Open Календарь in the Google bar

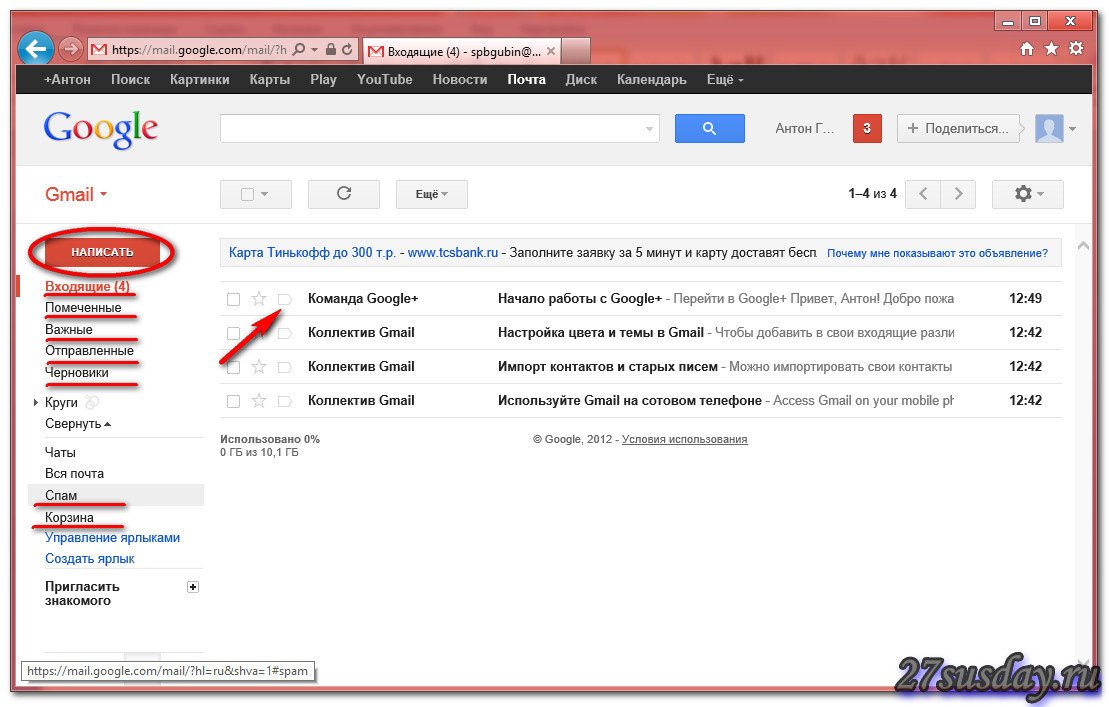651,80
